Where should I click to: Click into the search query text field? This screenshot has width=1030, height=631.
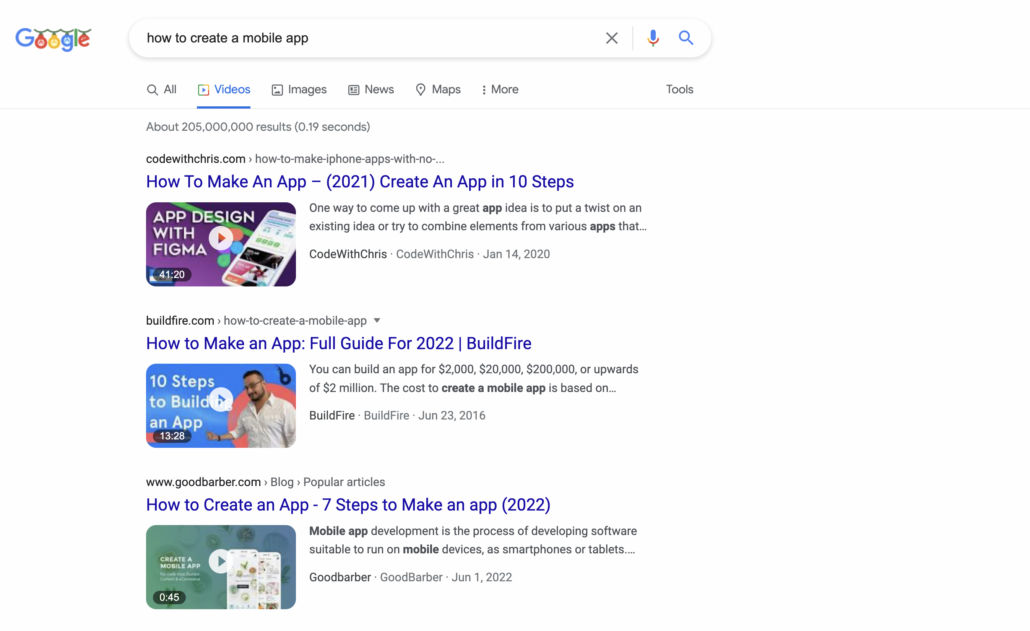(x=360, y=38)
